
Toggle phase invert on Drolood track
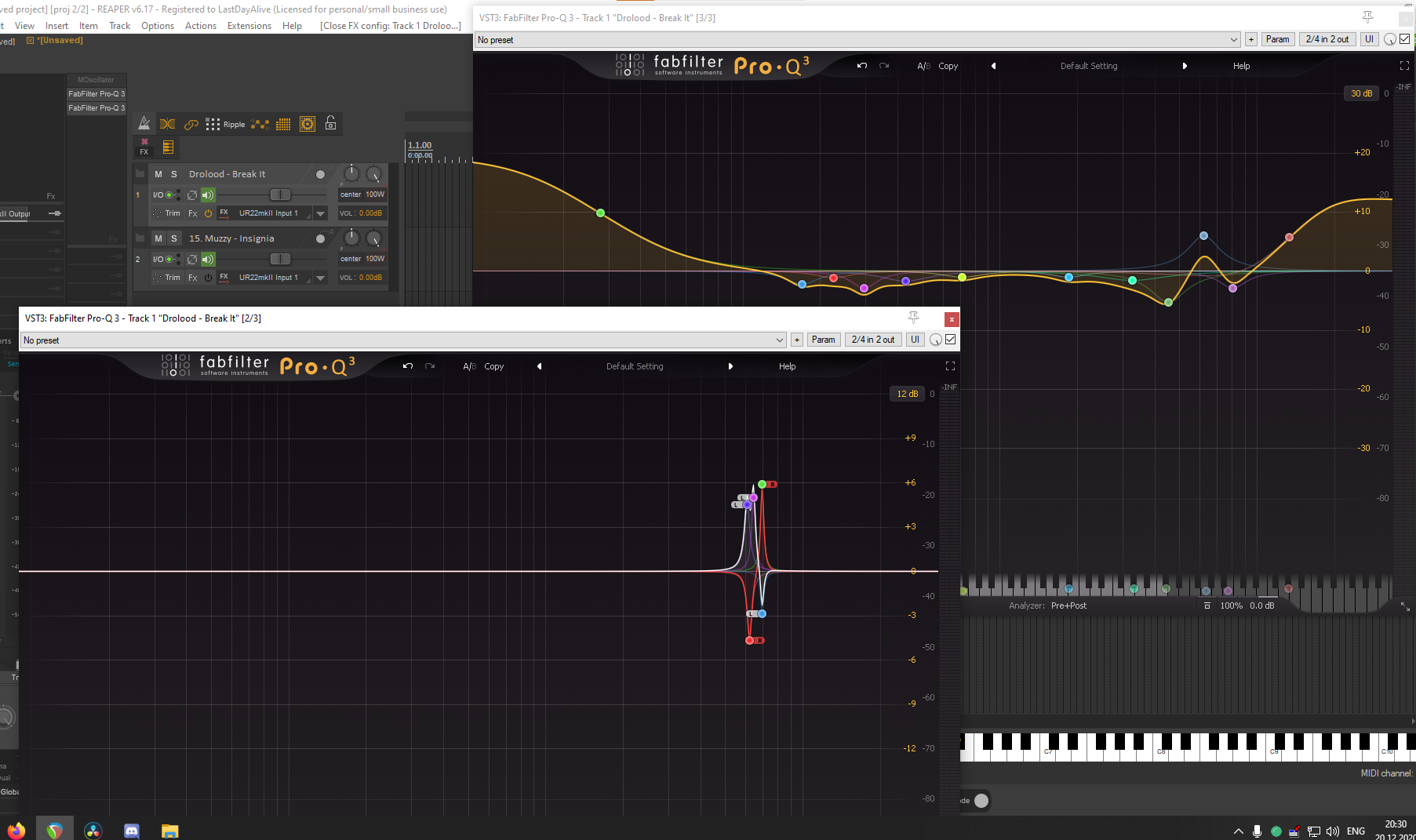[192, 195]
